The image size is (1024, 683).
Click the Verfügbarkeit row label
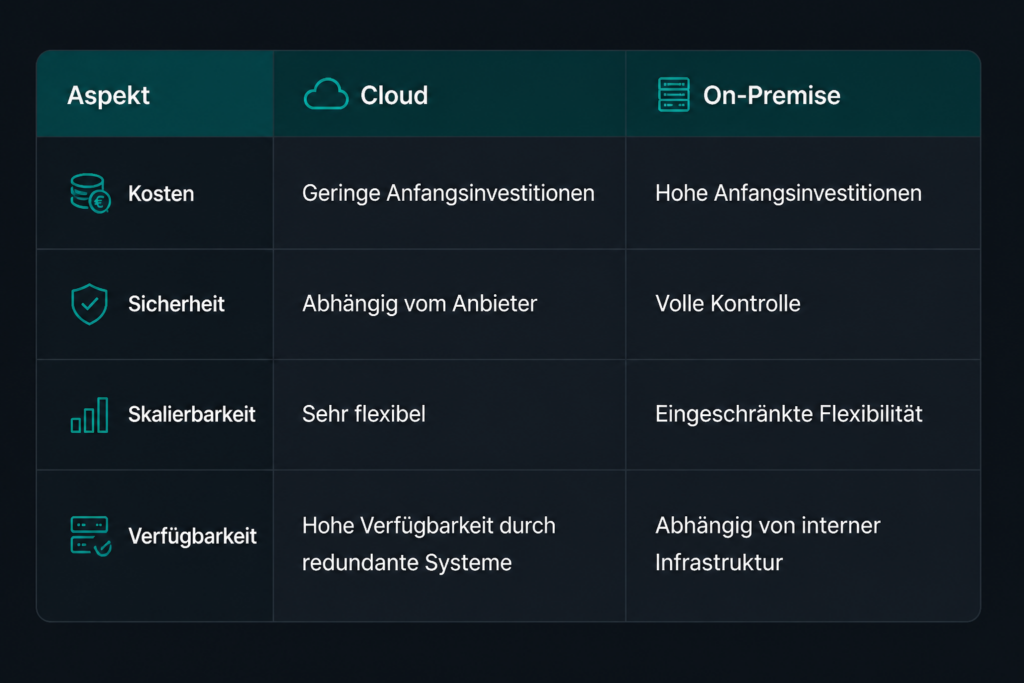pos(192,536)
